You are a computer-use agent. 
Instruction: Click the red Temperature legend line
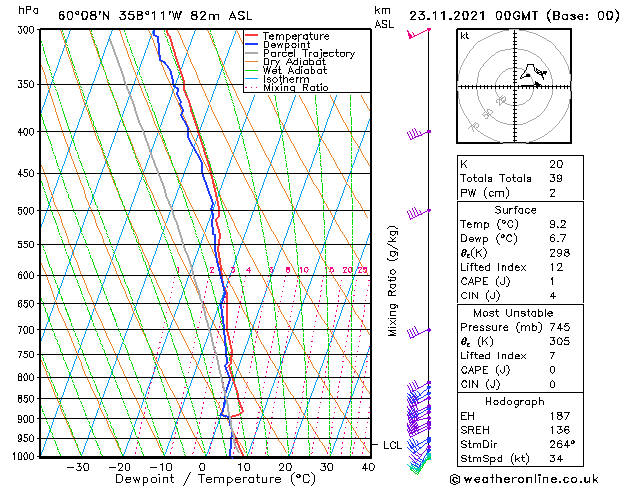click(x=251, y=36)
